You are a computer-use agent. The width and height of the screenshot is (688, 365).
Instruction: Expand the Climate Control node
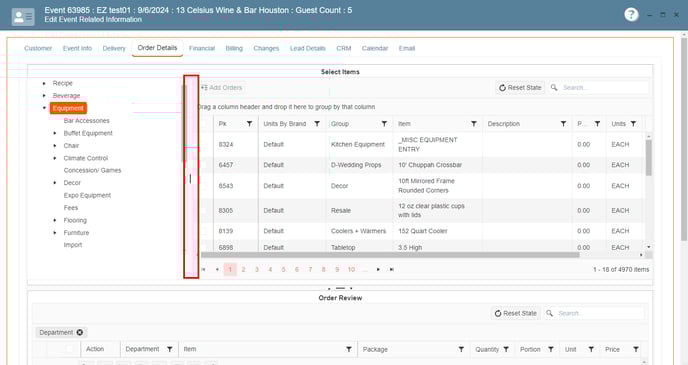click(55, 158)
